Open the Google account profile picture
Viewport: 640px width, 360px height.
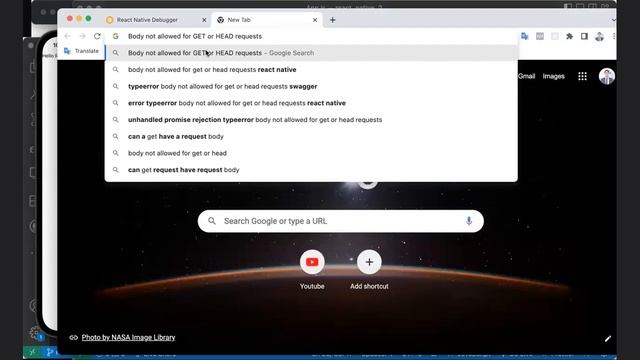607,76
